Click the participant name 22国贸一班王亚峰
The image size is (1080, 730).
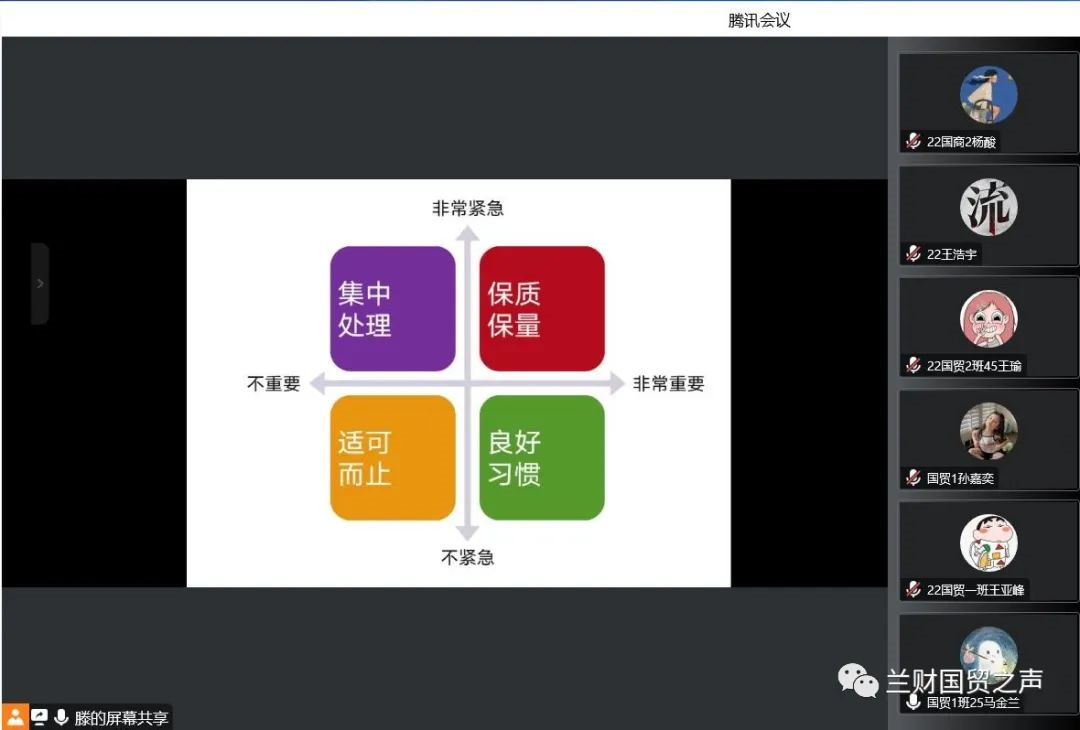tap(975, 590)
